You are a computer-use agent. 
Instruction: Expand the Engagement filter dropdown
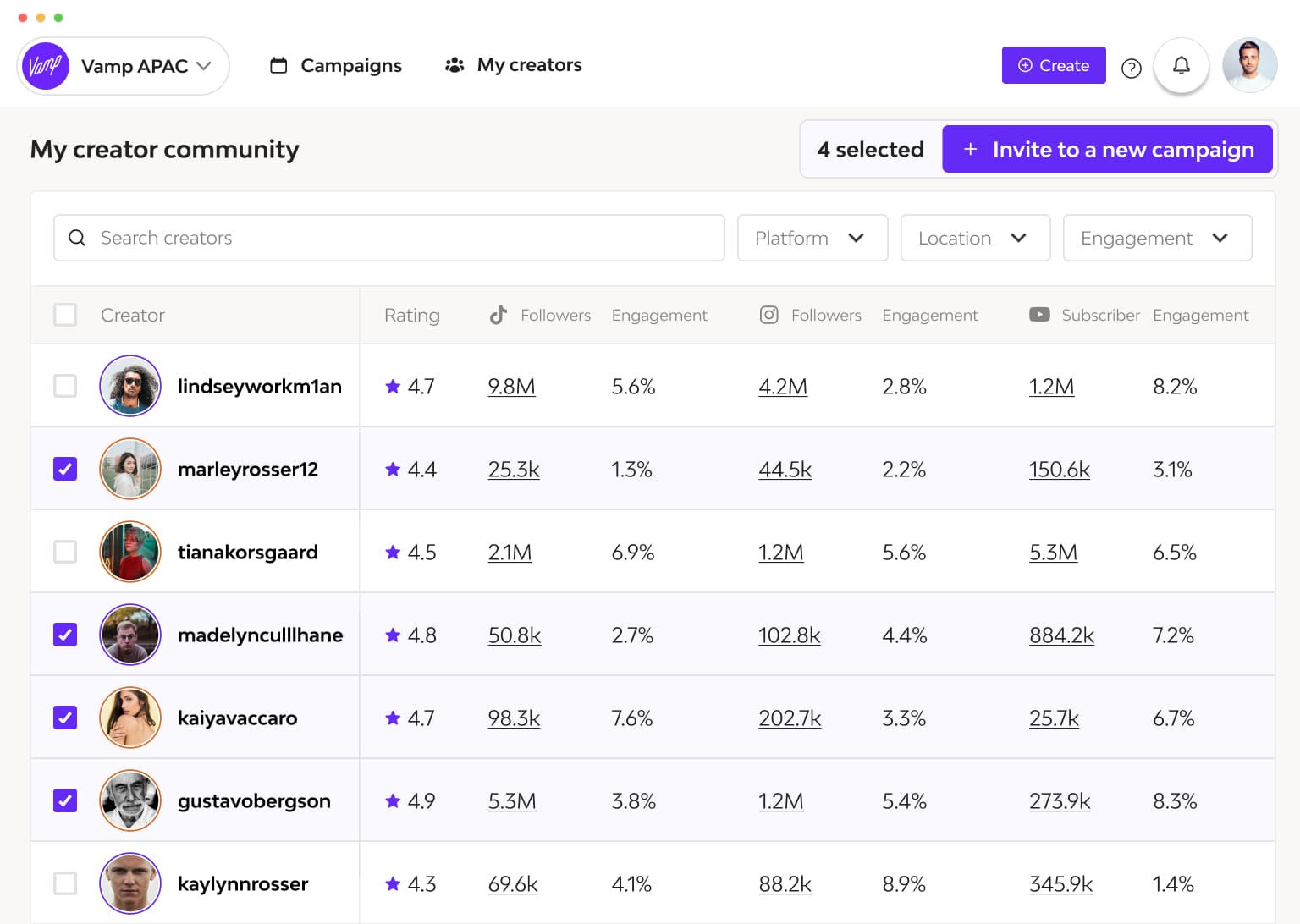pyautogui.click(x=1156, y=238)
